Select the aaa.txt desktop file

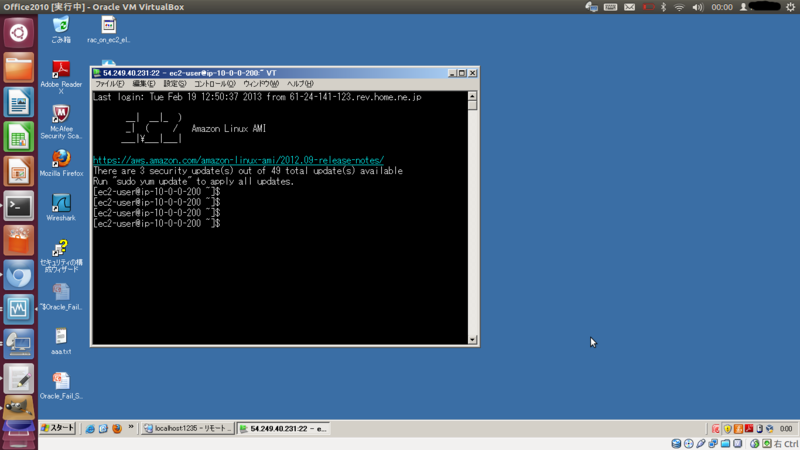coord(61,341)
